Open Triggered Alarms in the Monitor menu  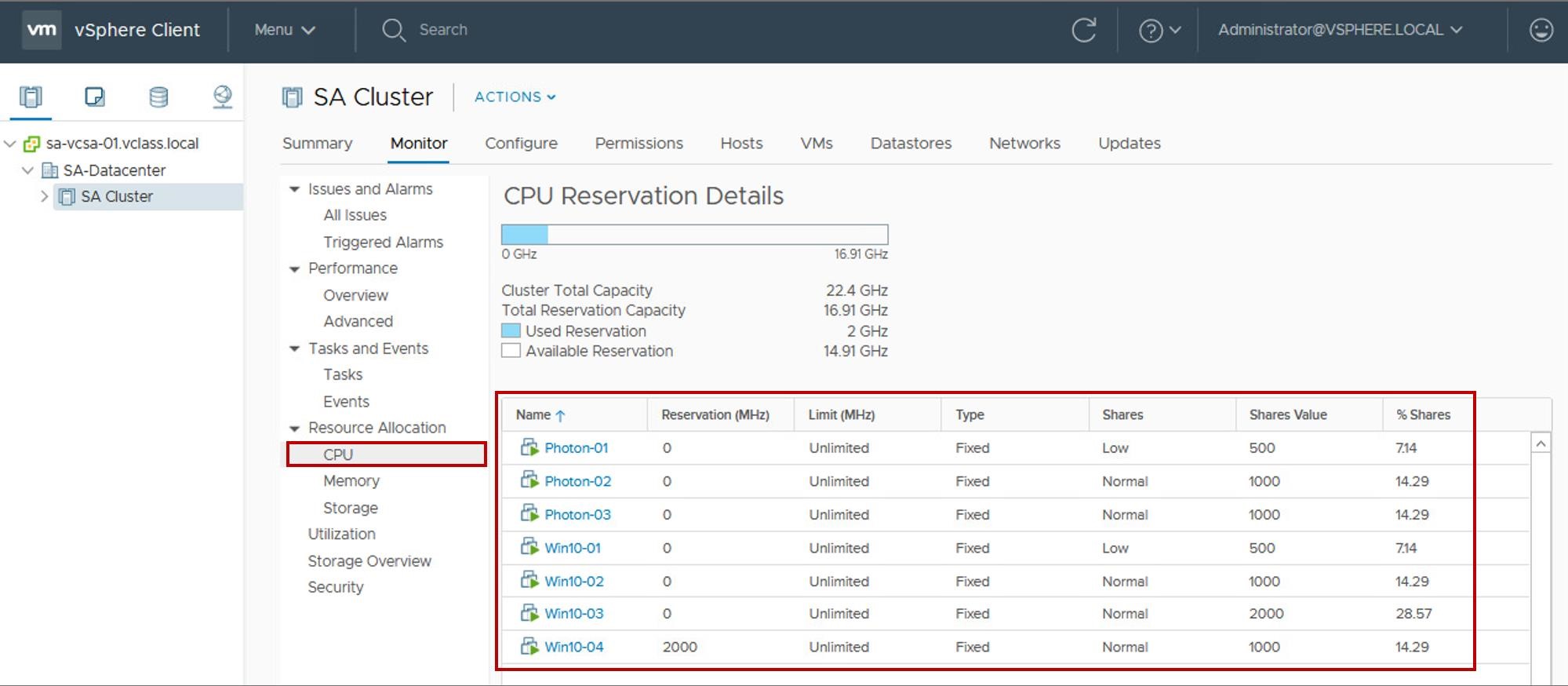384,243
